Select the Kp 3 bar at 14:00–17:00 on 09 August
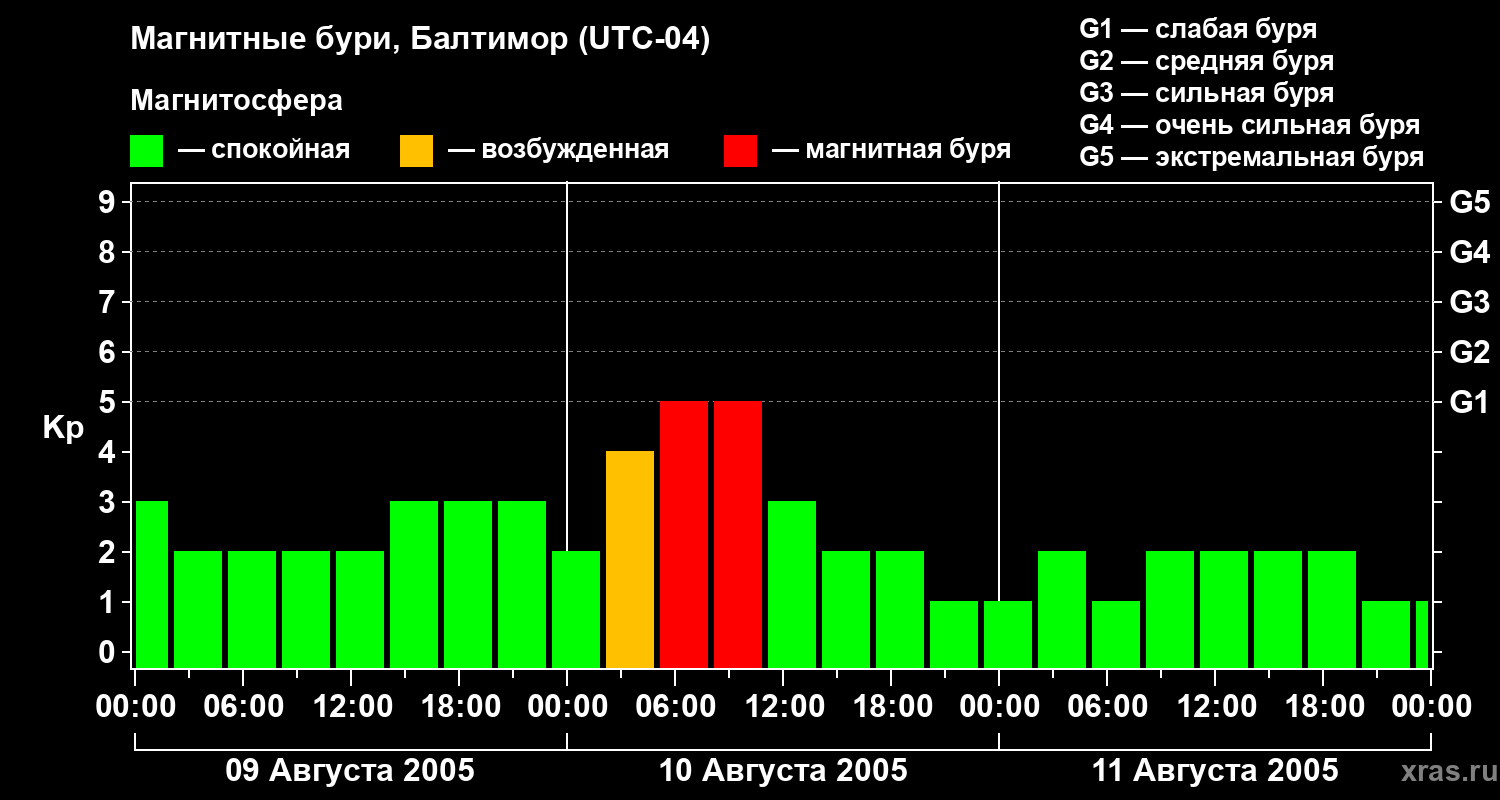Screen dimensions: 1500x800 (414, 584)
